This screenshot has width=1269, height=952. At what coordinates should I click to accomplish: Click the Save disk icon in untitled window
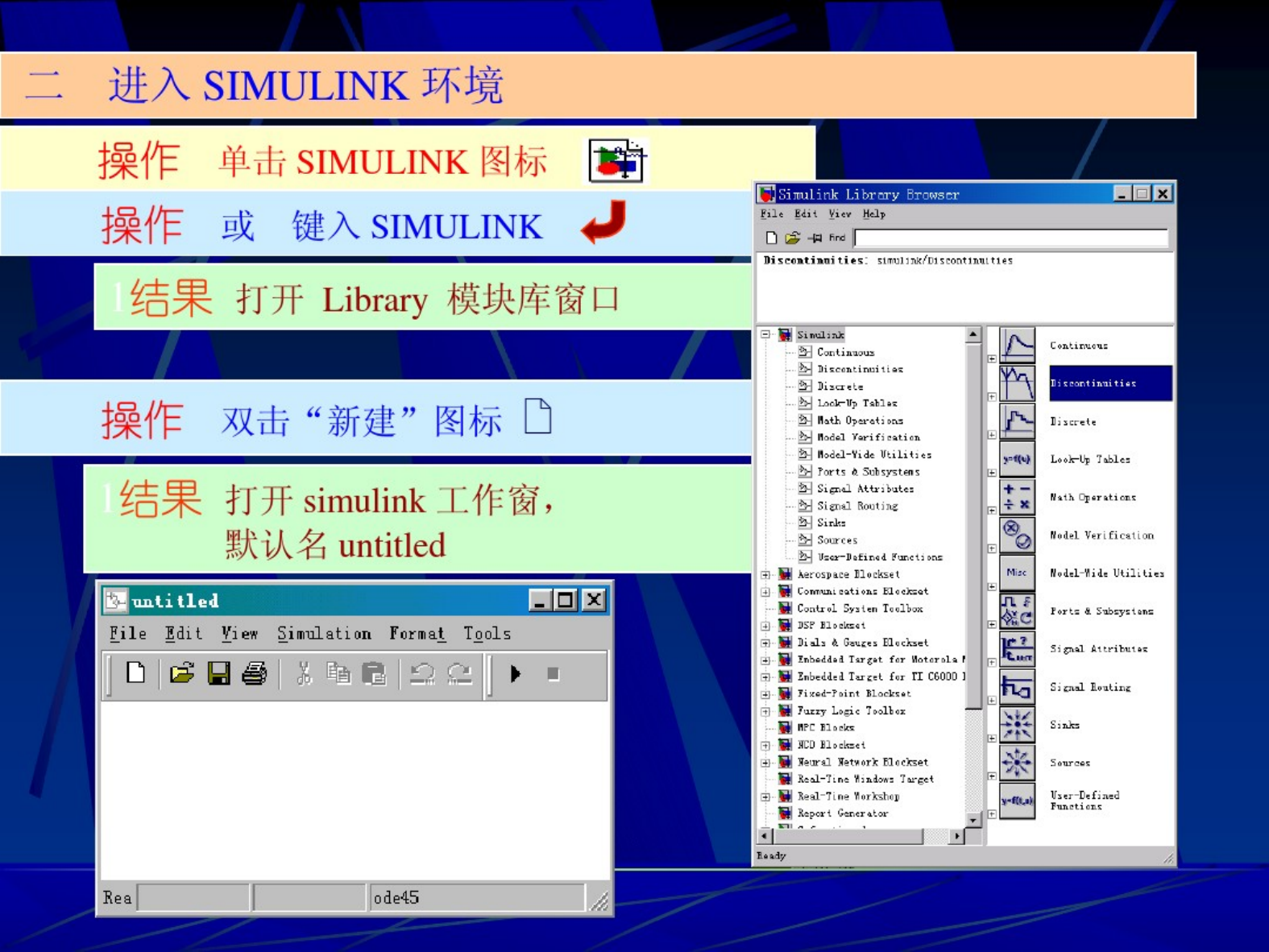pyautogui.click(x=218, y=673)
